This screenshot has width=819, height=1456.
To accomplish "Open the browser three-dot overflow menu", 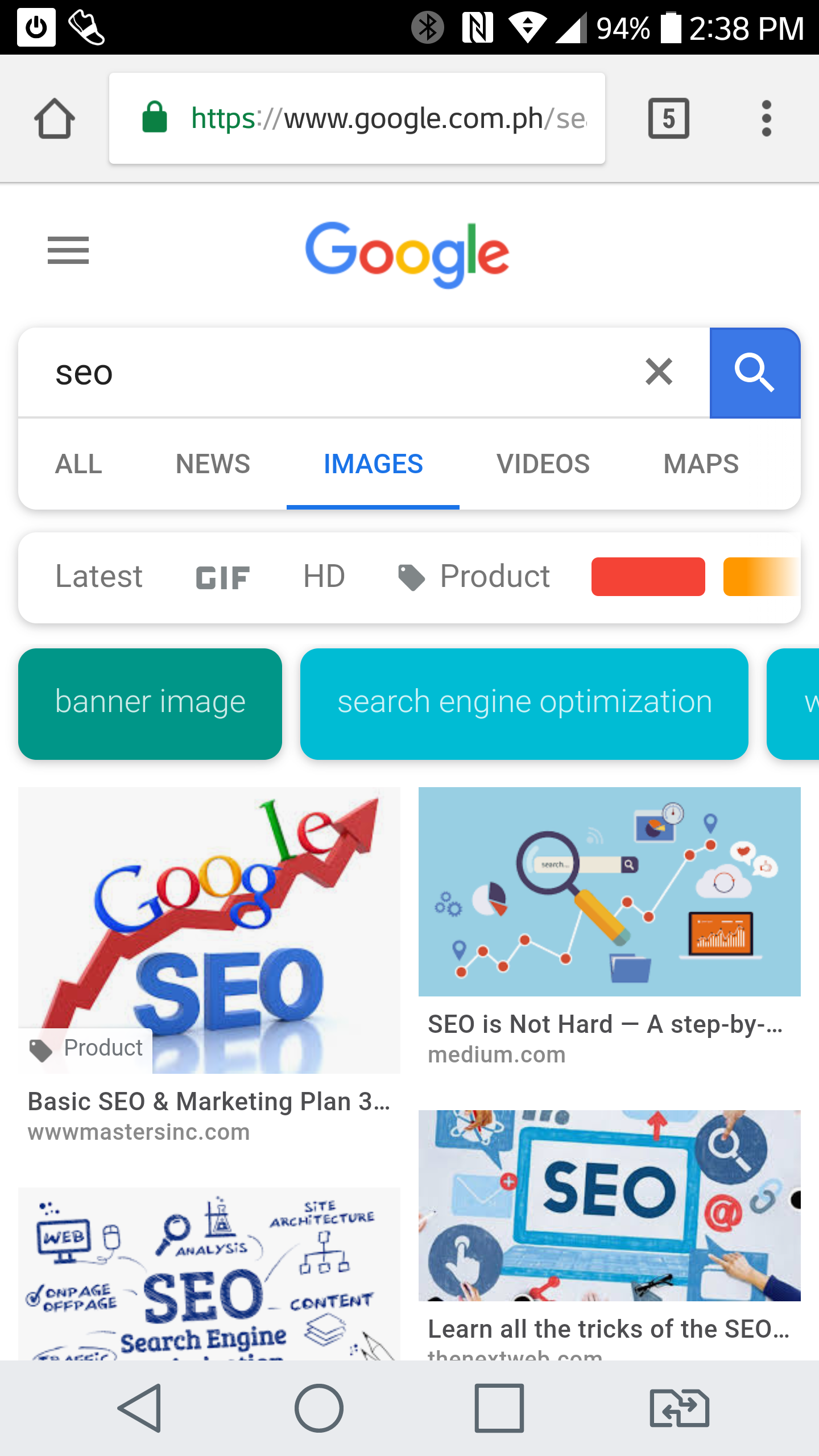I will tap(766, 118).
